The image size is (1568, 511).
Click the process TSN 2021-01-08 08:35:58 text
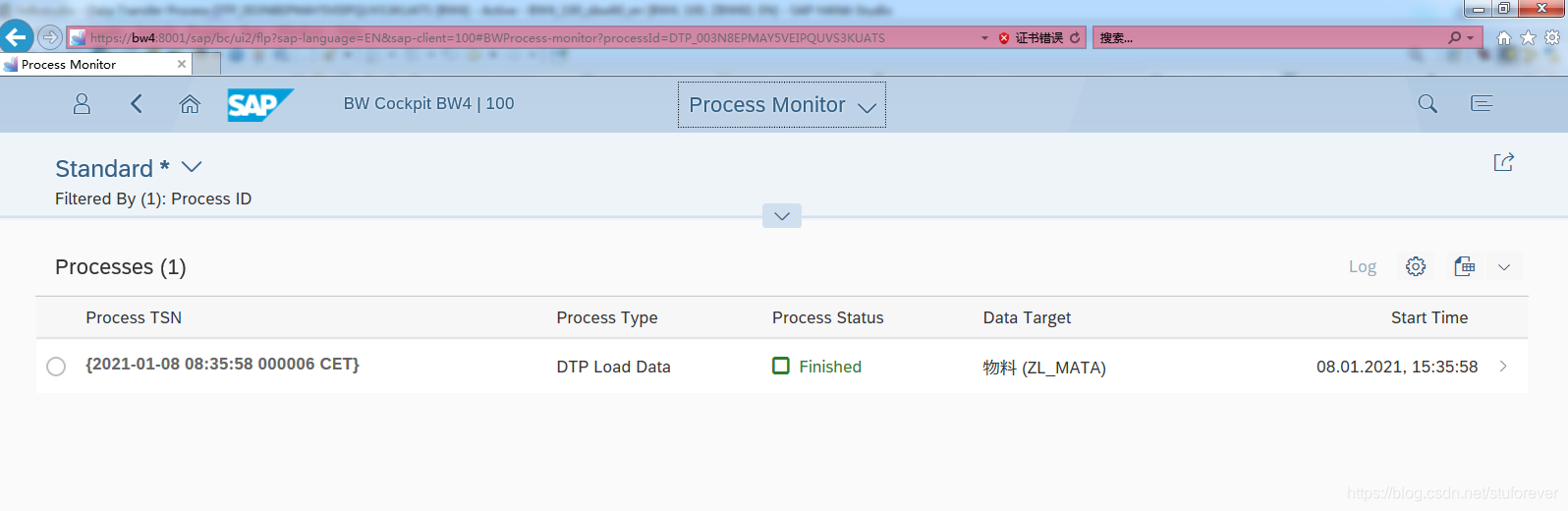tap(223, 364)
